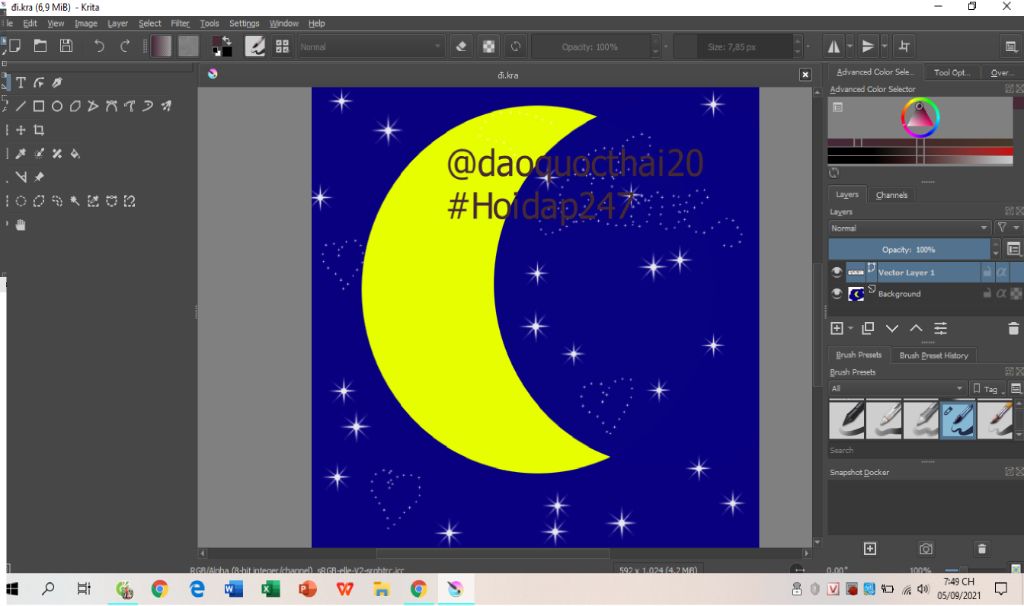Open the layer blending mode Normal dropdown
This screenshot has height=606, width=1024.
click(909, 228)
